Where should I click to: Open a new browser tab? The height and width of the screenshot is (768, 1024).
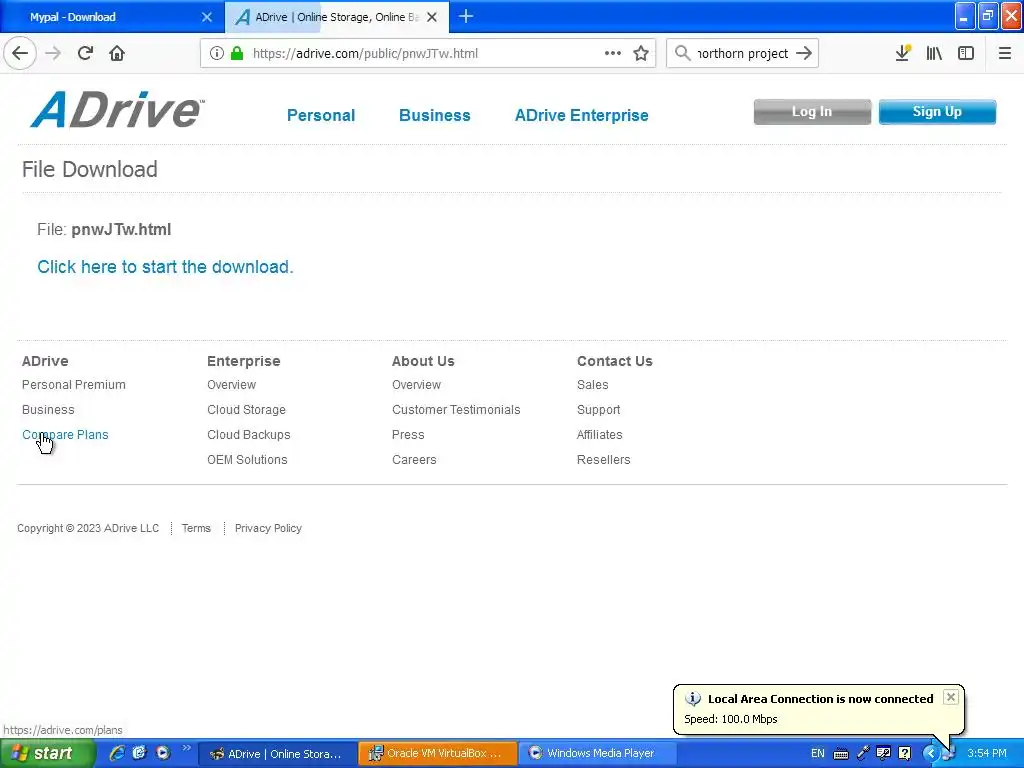466,16
